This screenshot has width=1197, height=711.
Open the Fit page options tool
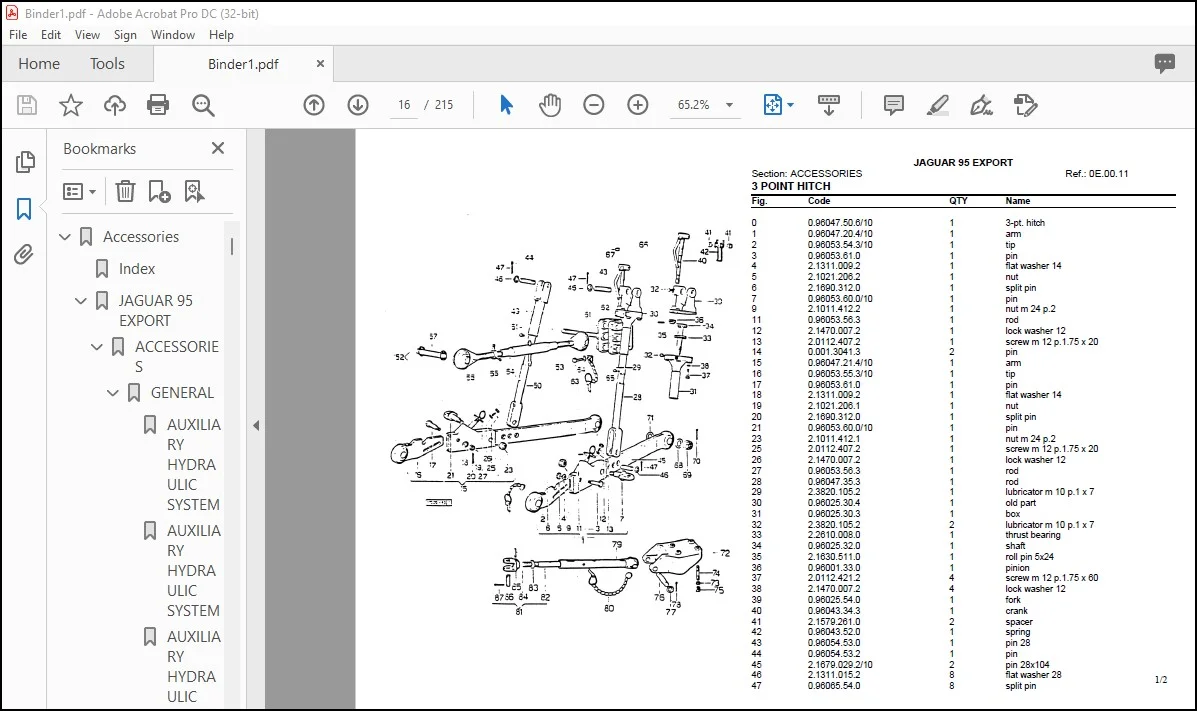778,105
